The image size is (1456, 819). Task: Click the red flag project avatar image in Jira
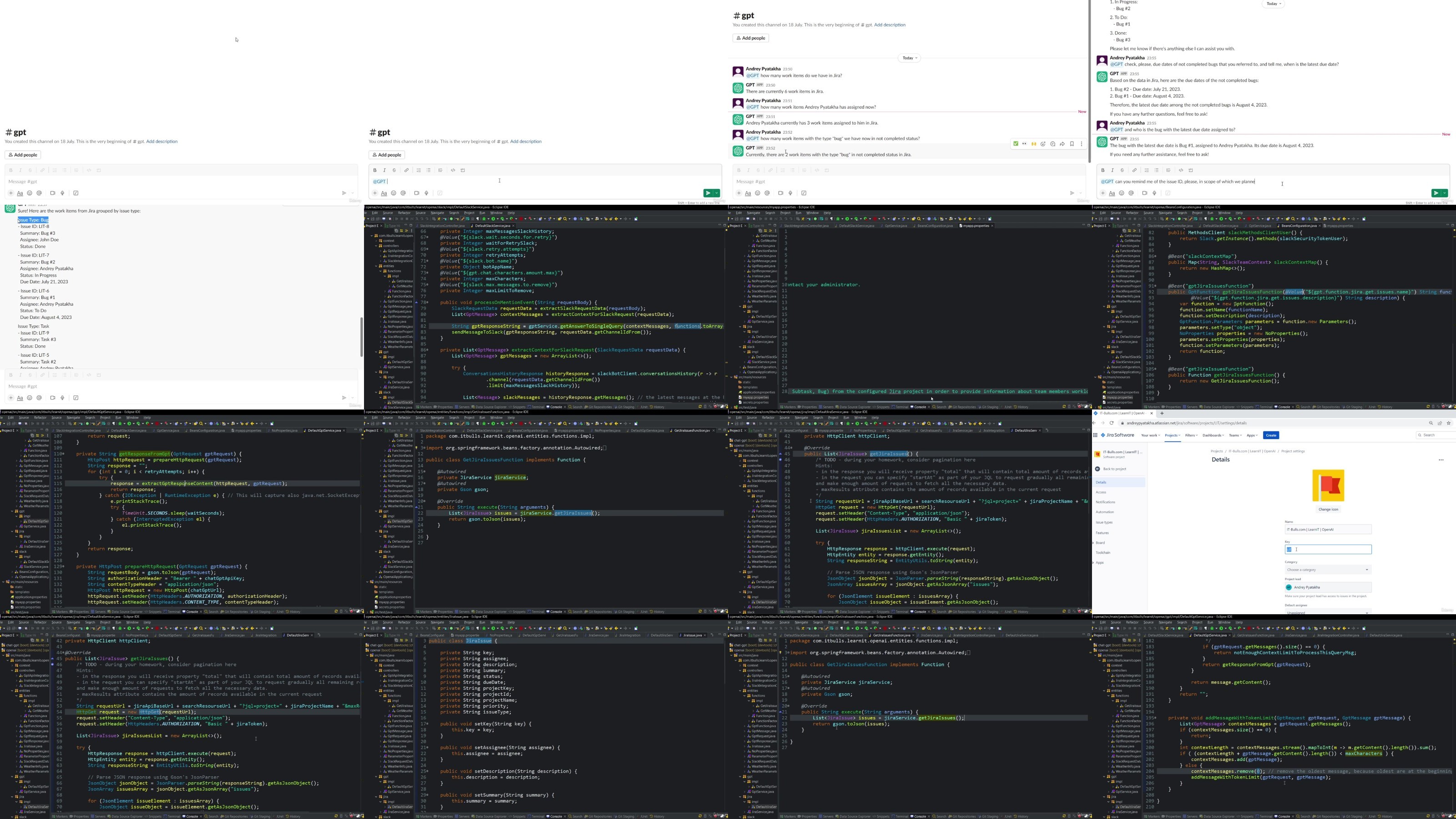tap(1328, 485)
